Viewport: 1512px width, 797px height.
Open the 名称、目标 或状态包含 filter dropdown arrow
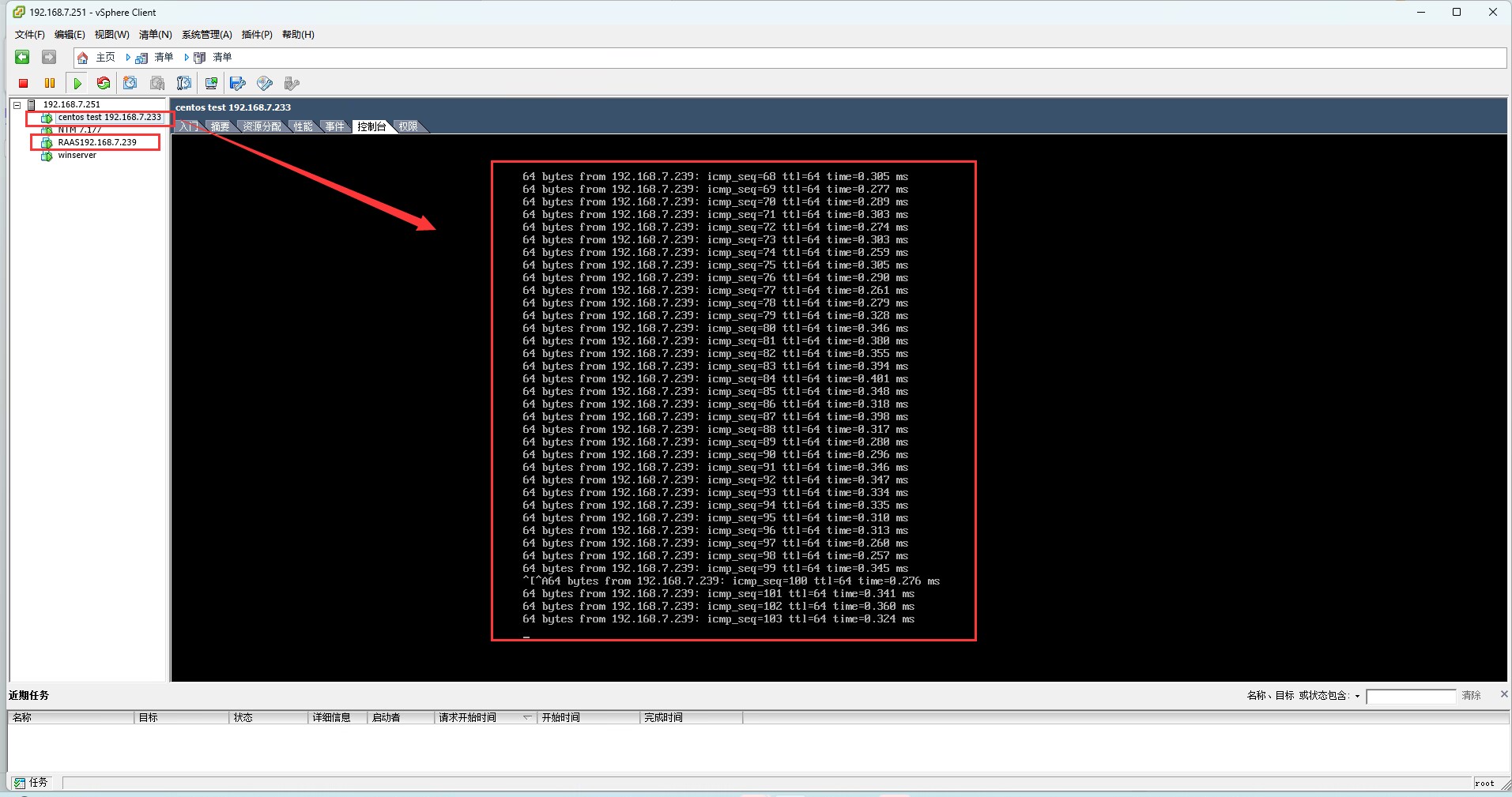point(1357,696)
